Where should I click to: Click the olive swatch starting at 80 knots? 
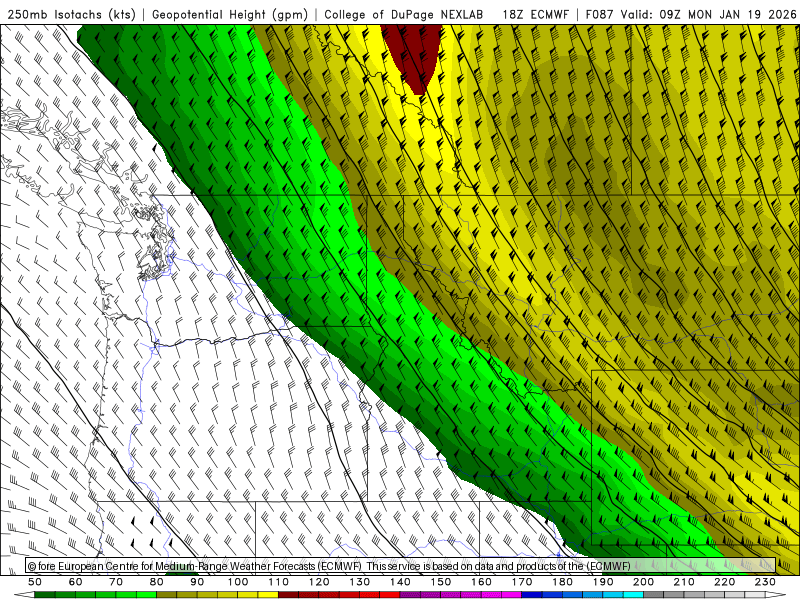pyautogui.click(x=166, y=595)
